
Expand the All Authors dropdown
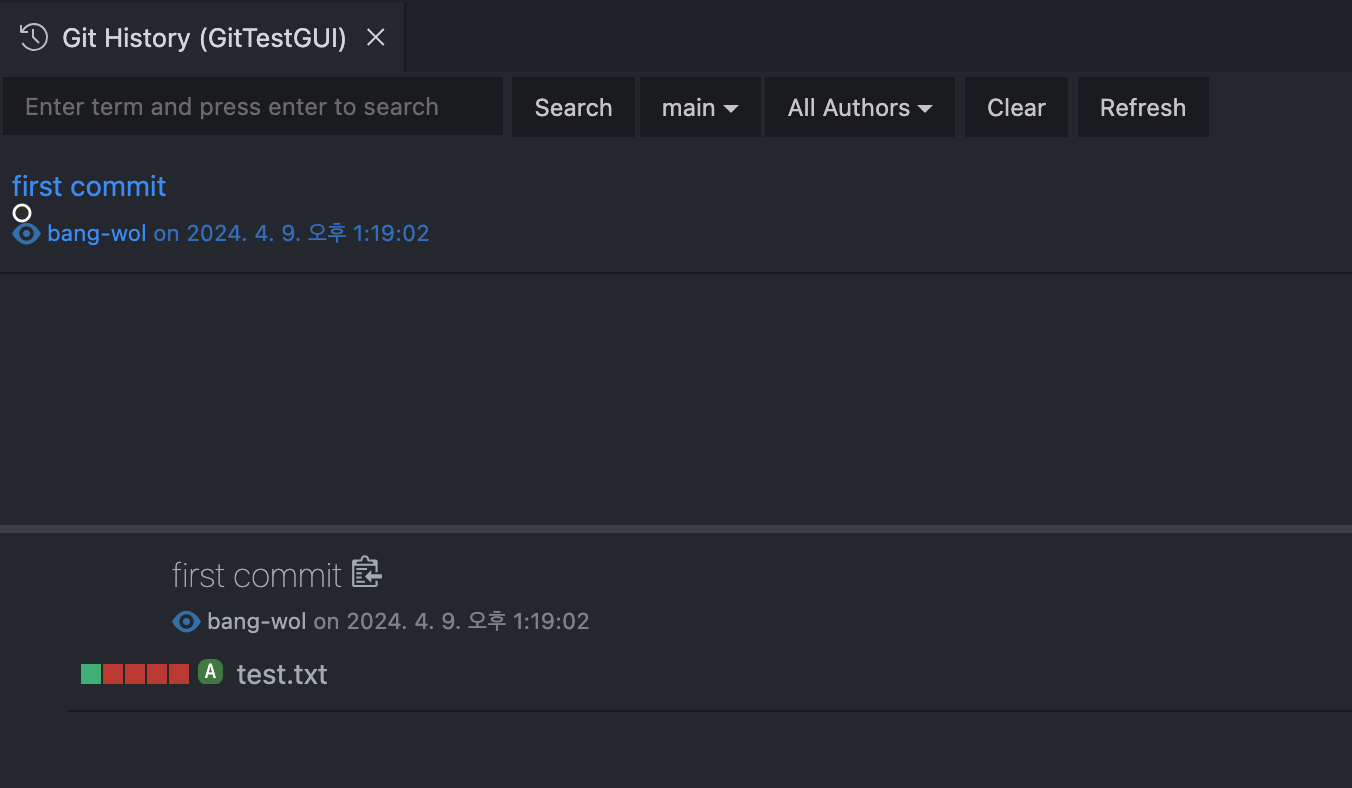(859, 107)
